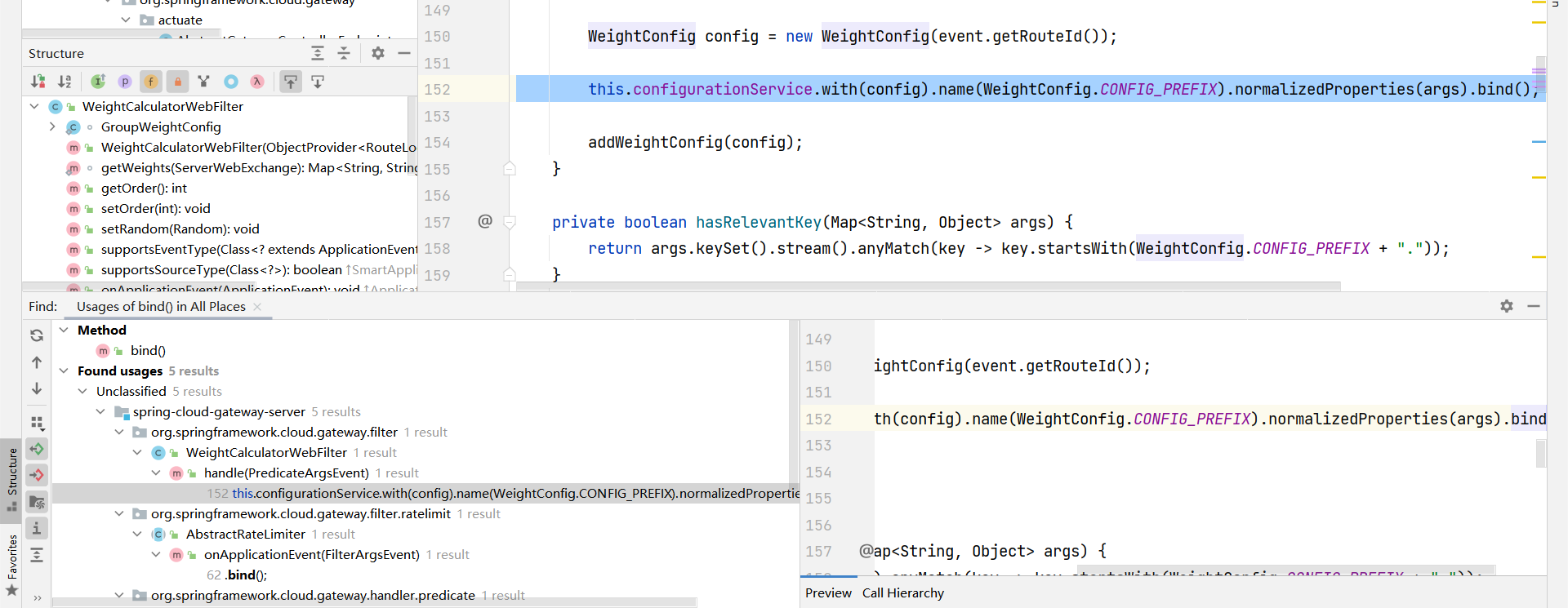Collapse the Method node in Find results
Screen dimensions: 1568x608
(x=64, y=330)
